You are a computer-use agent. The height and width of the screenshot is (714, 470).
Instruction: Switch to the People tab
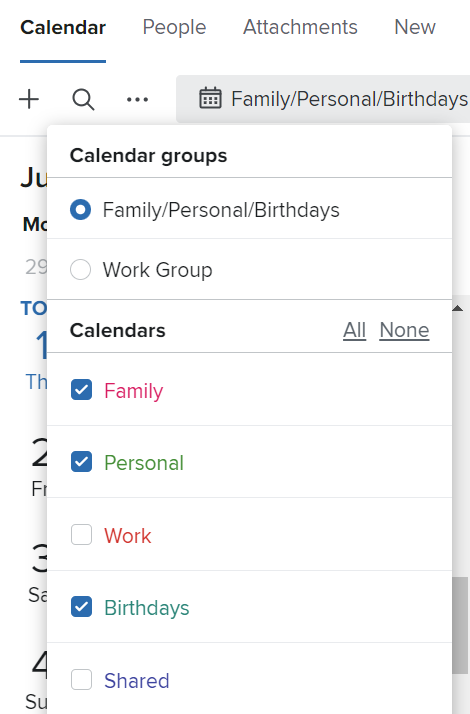[174, 27]
